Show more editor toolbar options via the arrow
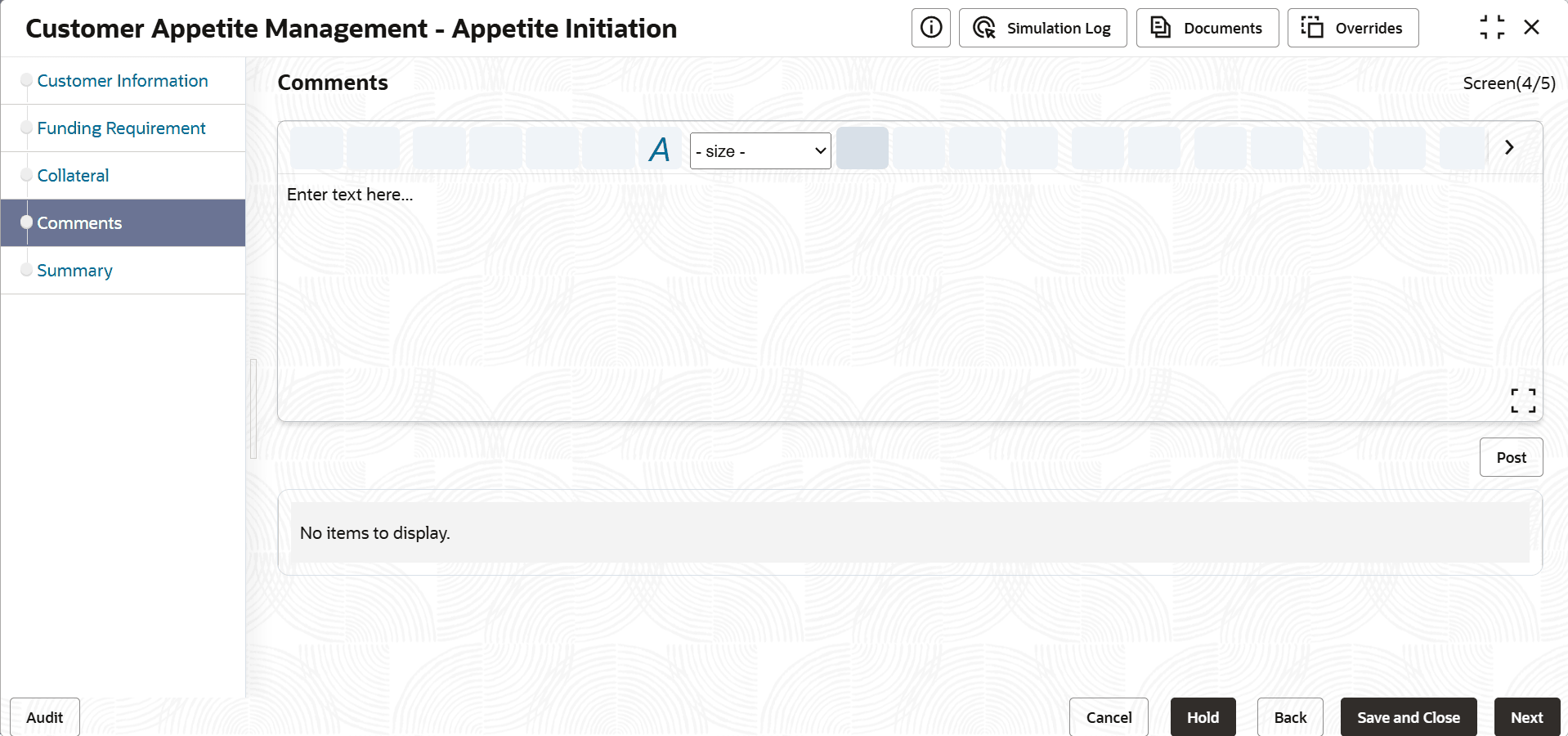Image resolution: width=1568 pixels, height=736 pixels. [1509, 147]
